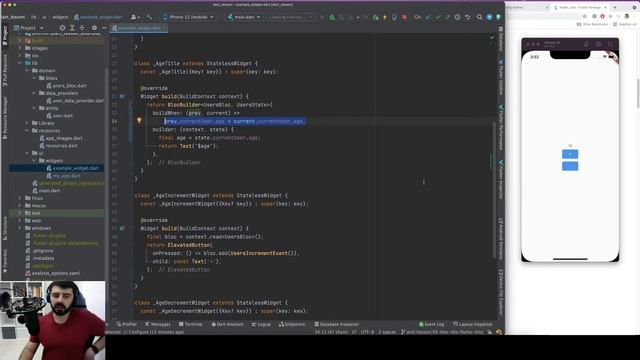Click Other Bookmarks in browser window

[x=592, y=24]
